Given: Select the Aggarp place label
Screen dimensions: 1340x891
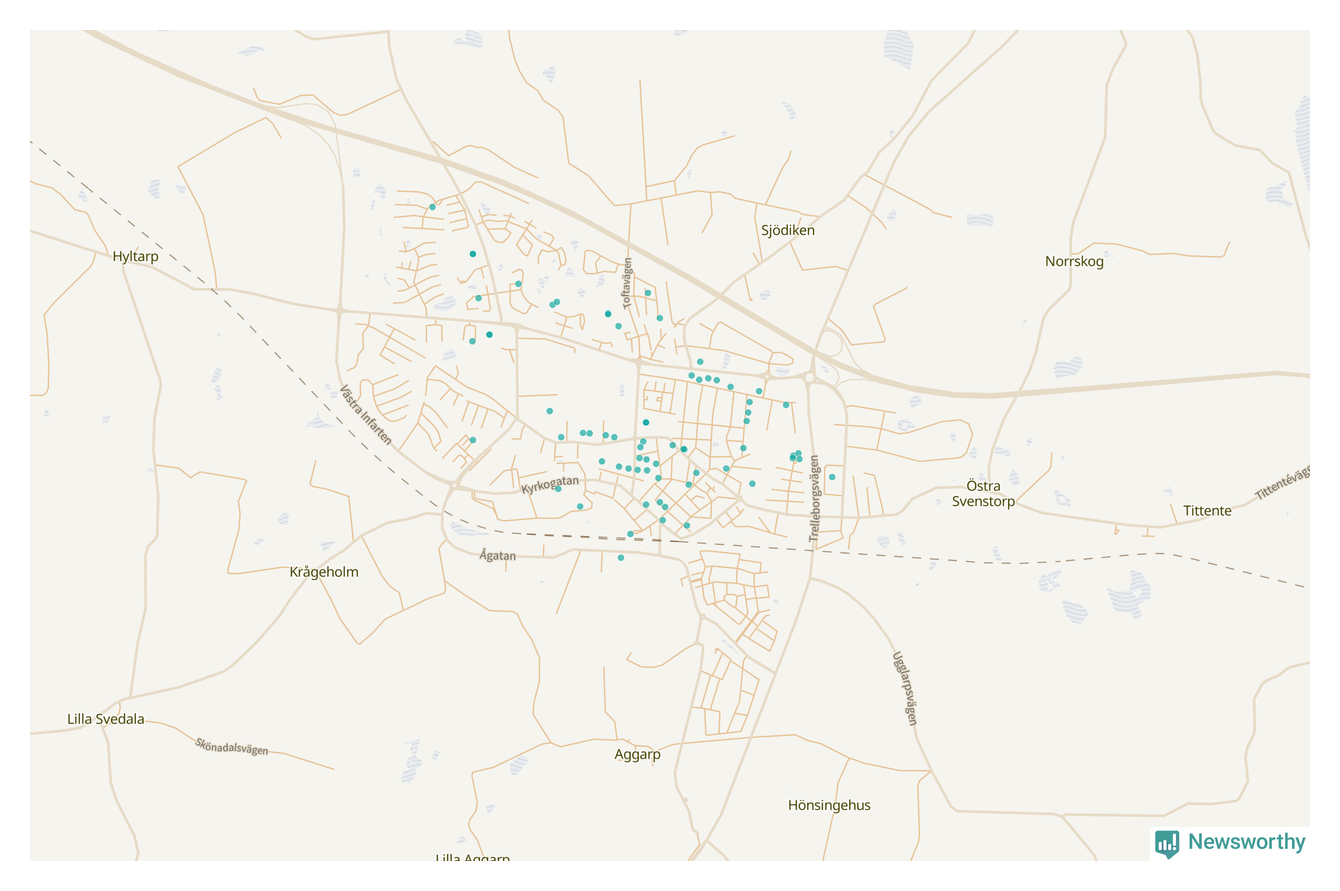Looking at the screenshot, I should click(637, 755).
